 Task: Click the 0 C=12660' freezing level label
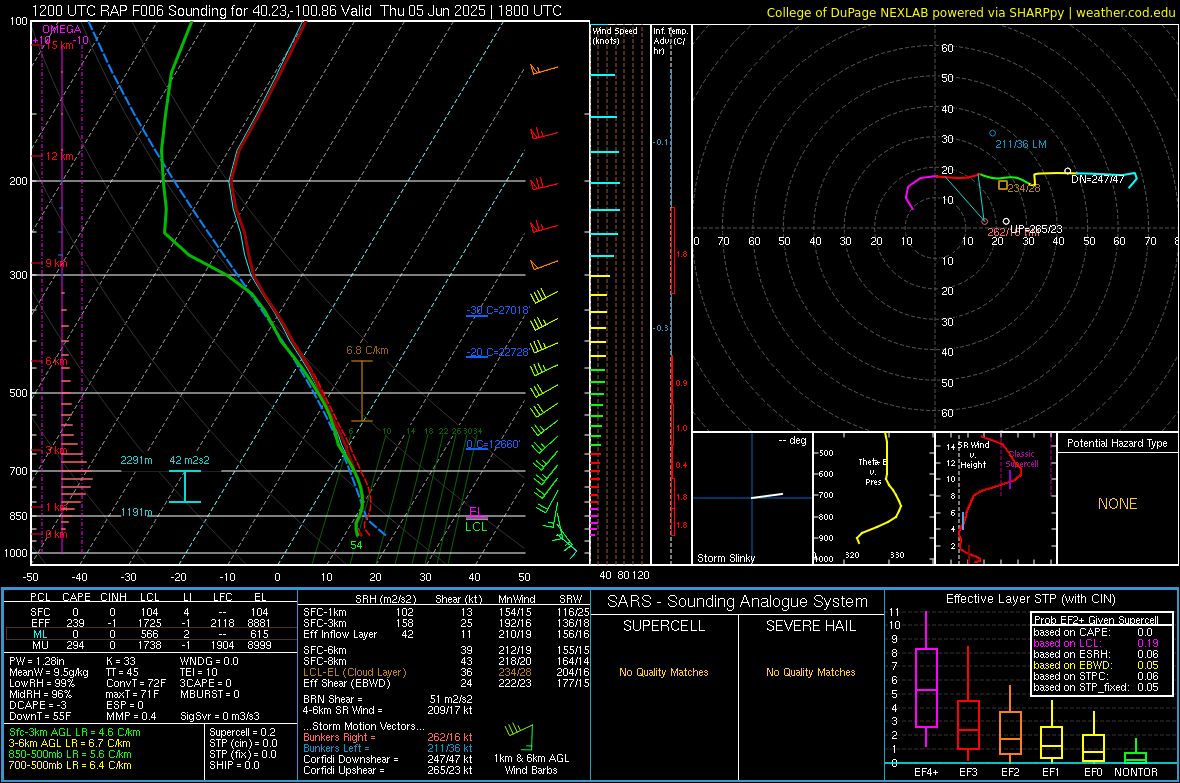point(493,444)
